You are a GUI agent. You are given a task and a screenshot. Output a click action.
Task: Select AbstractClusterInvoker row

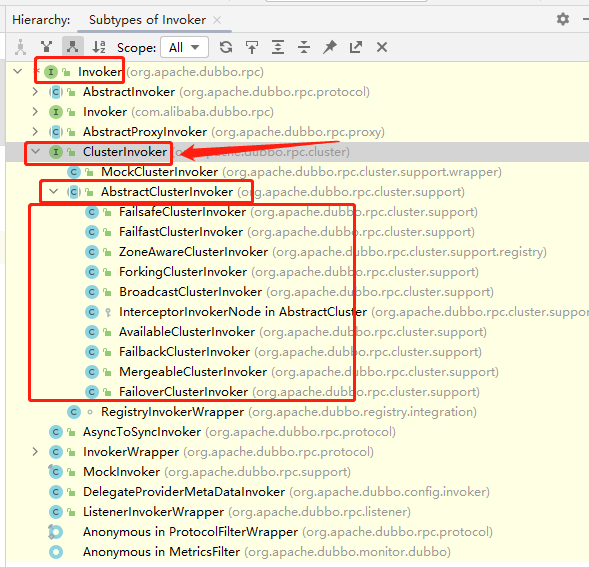(x=297, y=192)
